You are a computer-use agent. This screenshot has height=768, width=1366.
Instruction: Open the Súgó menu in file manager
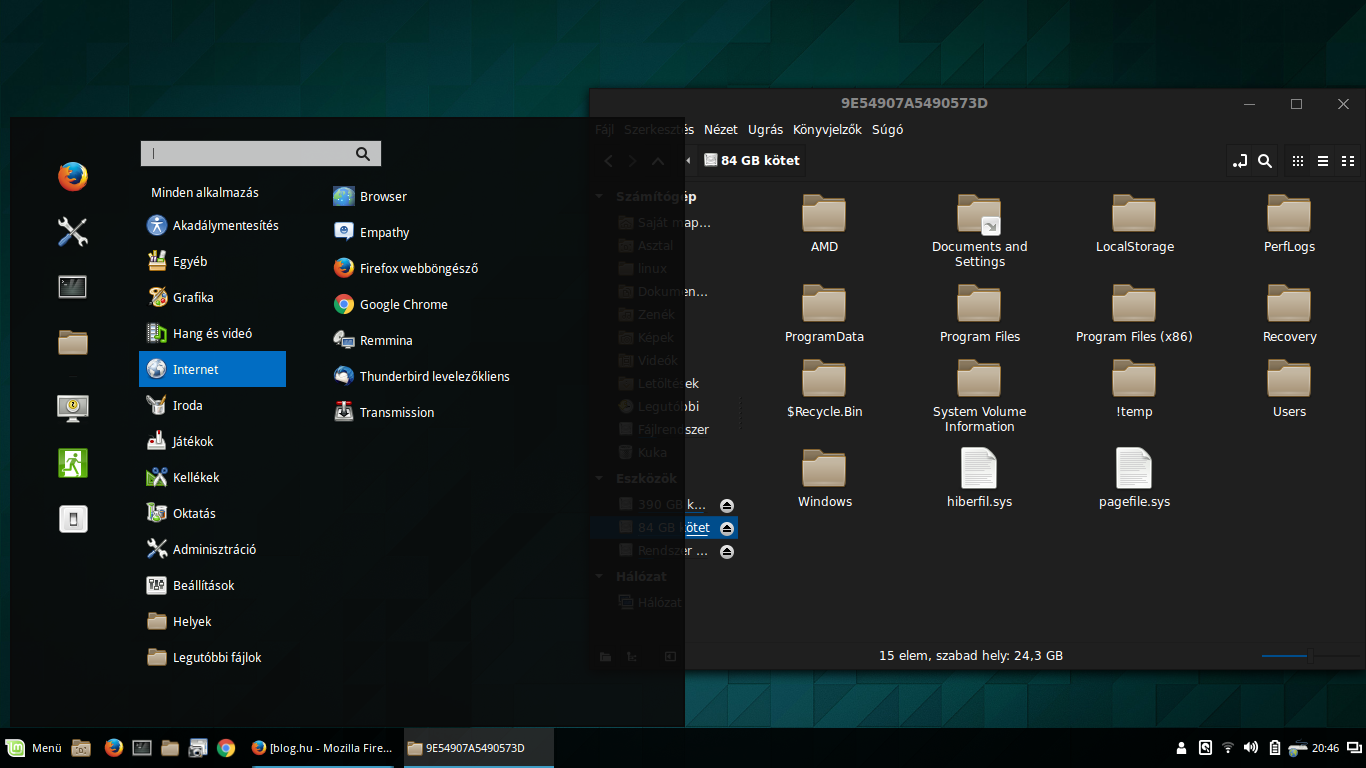(887, 129)
